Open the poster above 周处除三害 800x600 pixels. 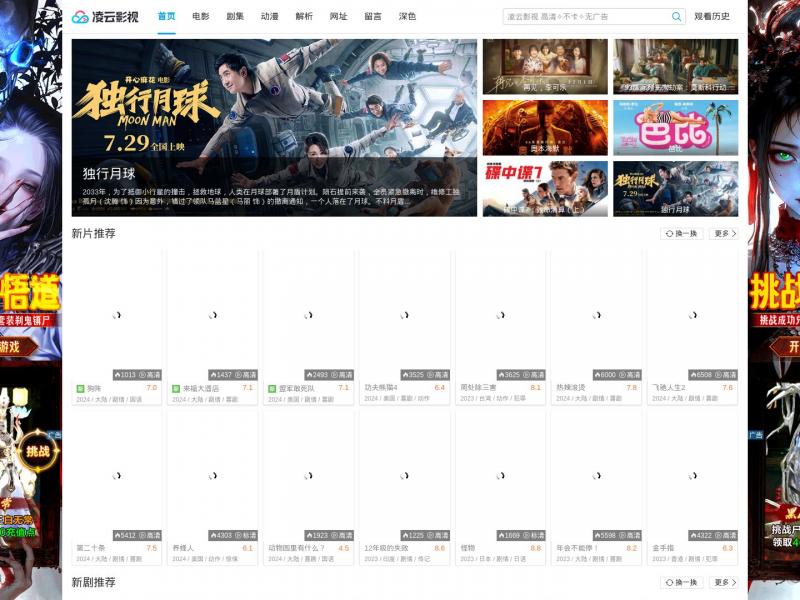point(501,315)
